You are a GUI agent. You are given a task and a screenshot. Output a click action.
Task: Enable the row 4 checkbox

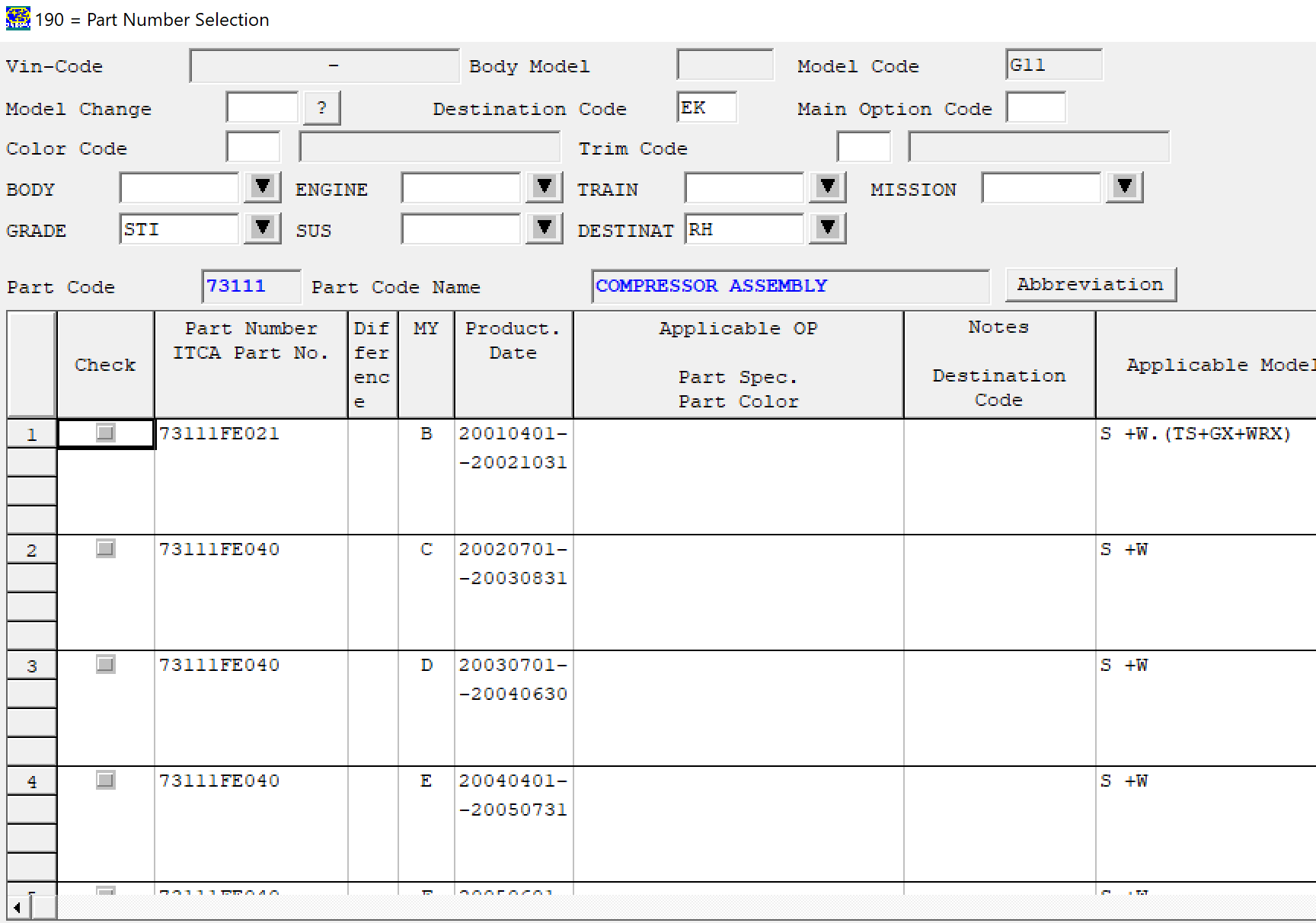[x=106, y=781]
